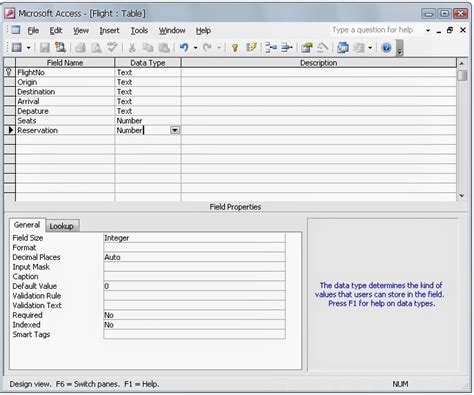Select the Origin field name cell
This screenshot has width=474, height=395.
[65, 82]
